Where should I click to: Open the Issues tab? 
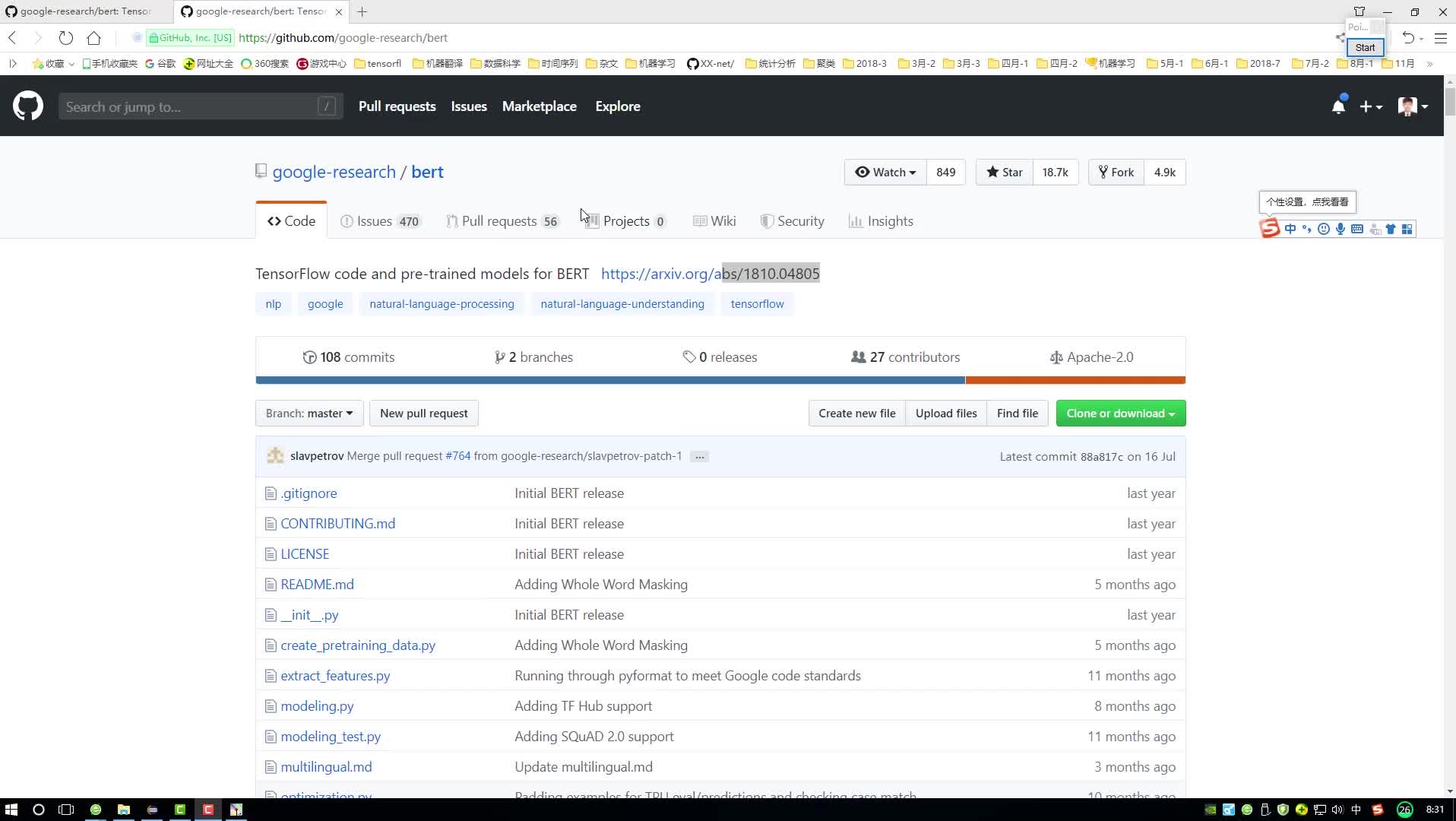pos(380,221)
